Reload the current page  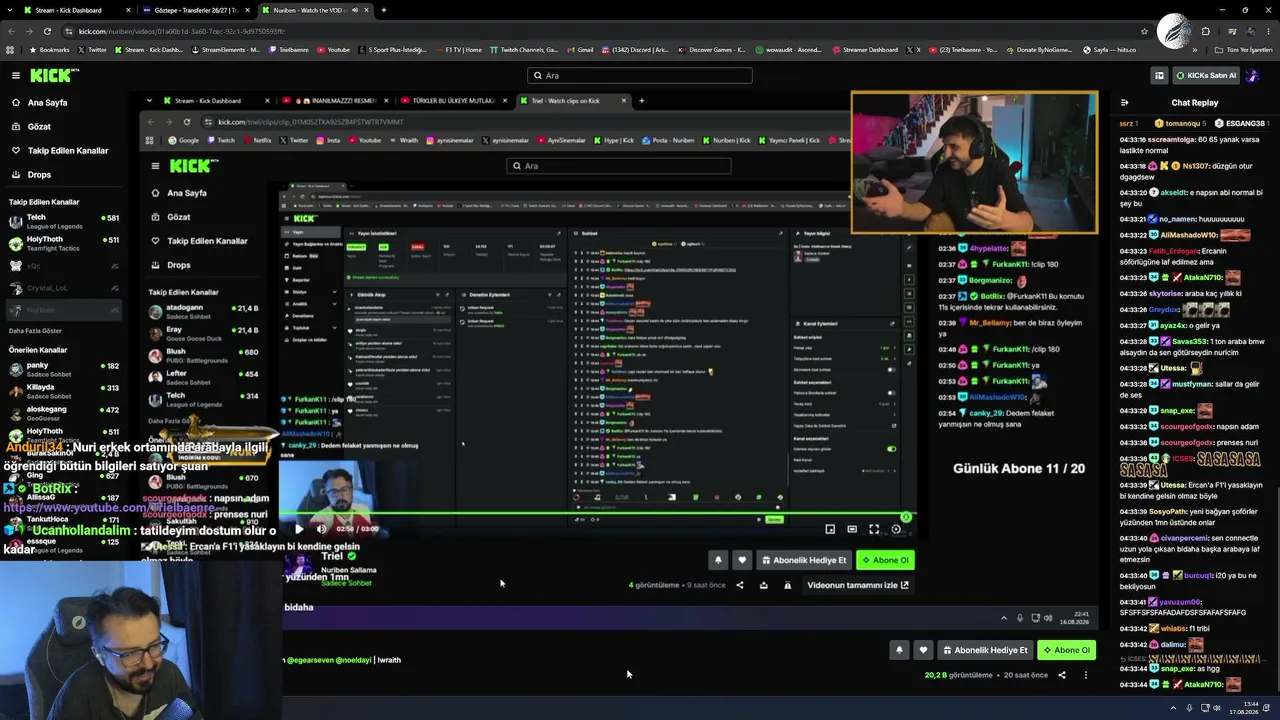[47, 31]
